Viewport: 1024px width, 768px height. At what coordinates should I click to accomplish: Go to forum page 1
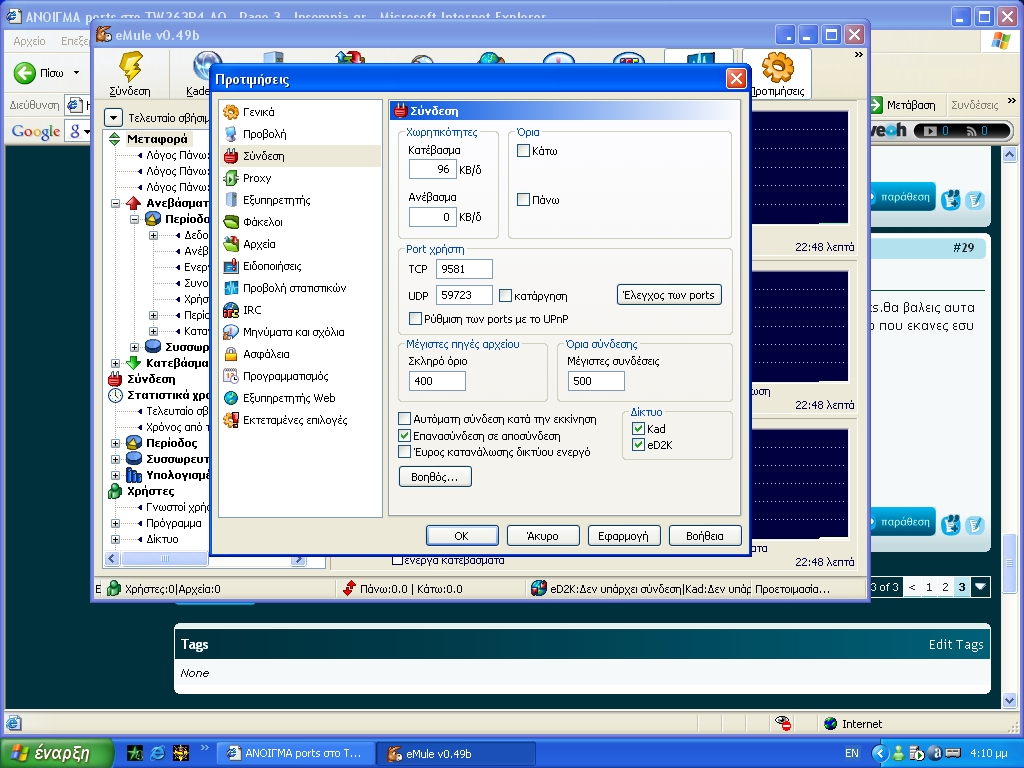point(929,586)
